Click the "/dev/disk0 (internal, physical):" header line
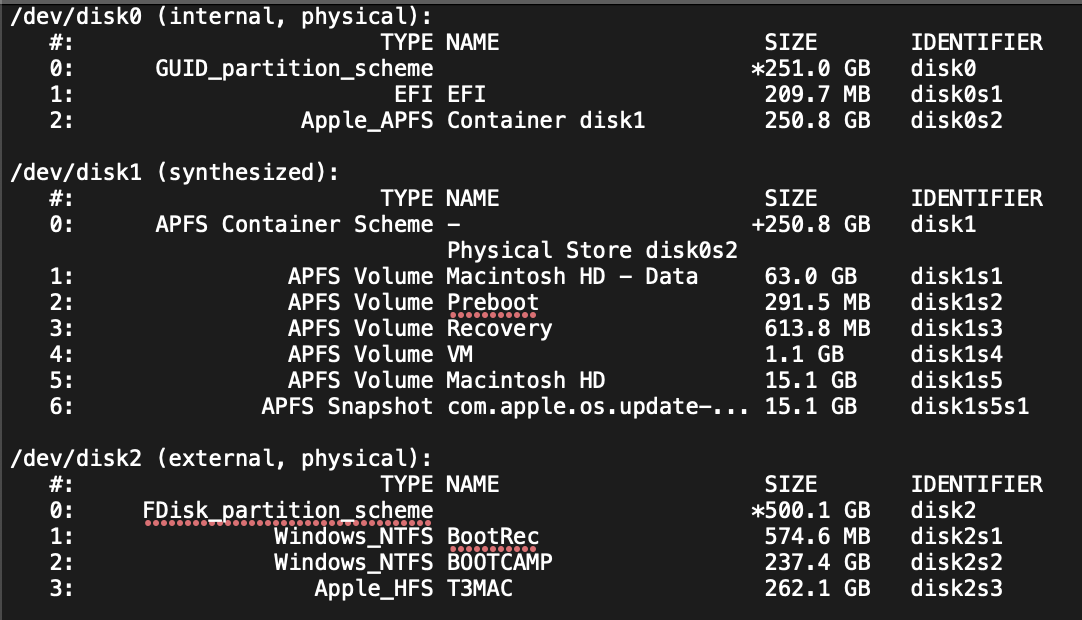Image resolution: width=1082 pixels, height=620 pixels. click(x=221, y=17)
